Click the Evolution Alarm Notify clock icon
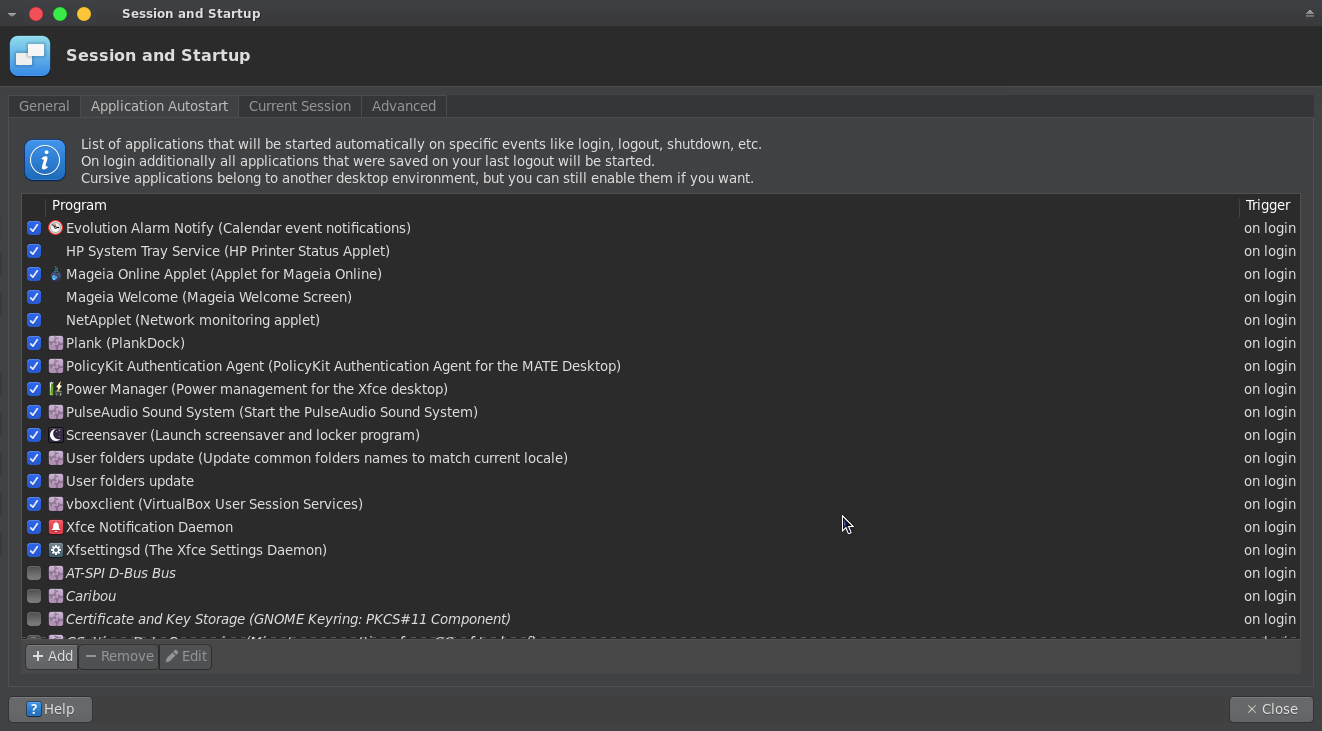 point(56,228)
